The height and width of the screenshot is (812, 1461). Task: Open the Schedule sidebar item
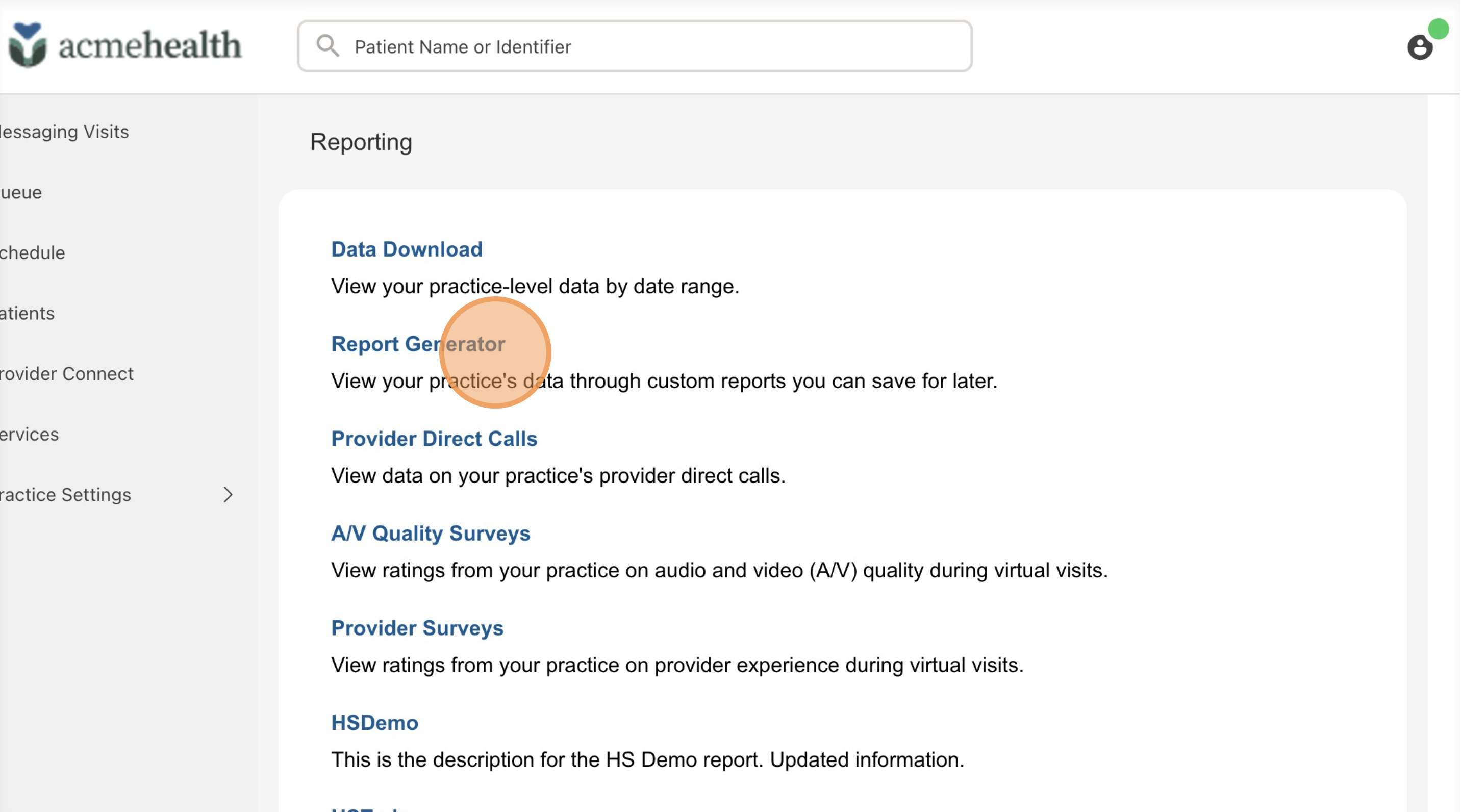pyautogui.click(x=32, y=253)
